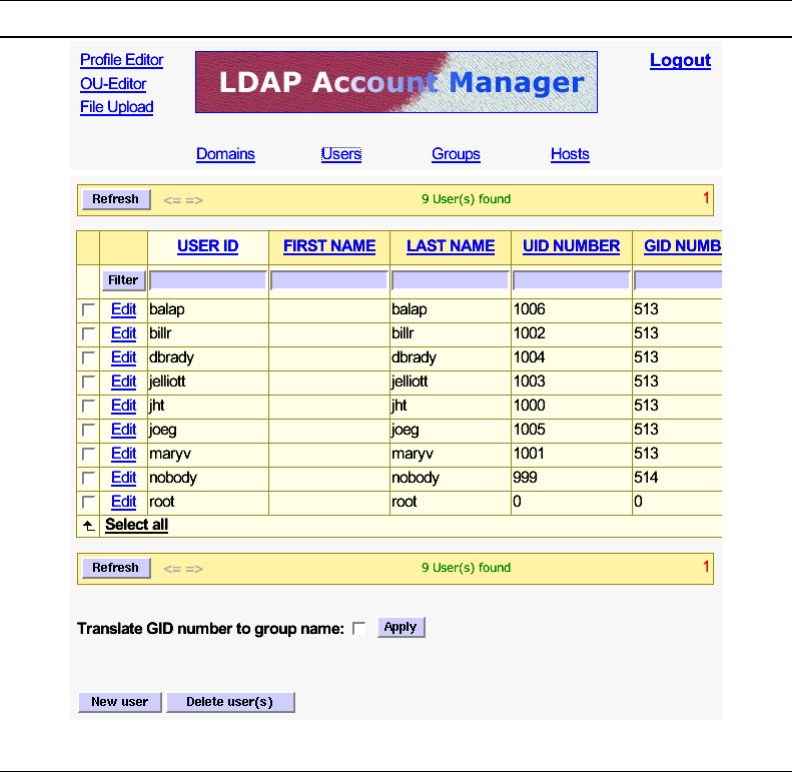Open the Users tab
This screenshot has width=792, height=772.
coord(341,154)
